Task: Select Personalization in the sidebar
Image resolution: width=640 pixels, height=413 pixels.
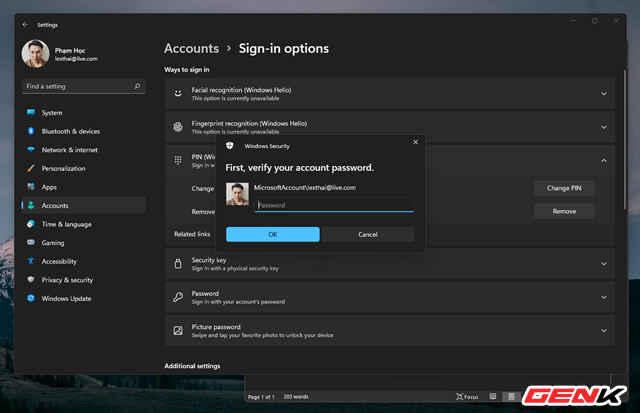Action: [84, 168]
